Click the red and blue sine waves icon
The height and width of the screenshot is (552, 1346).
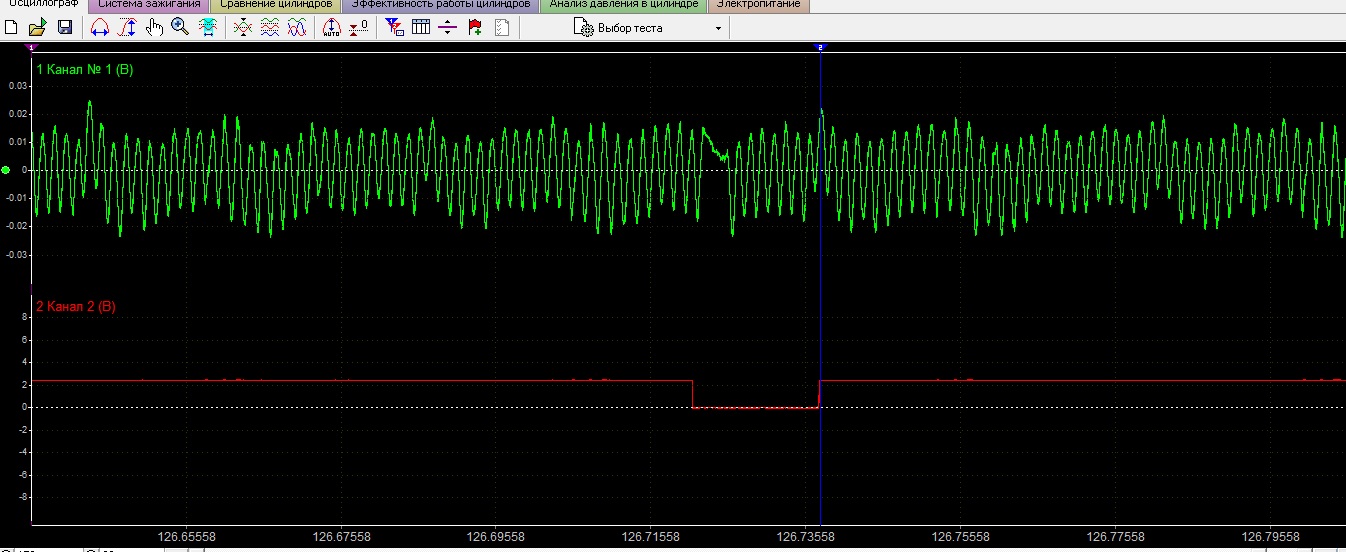pos(296,28)
